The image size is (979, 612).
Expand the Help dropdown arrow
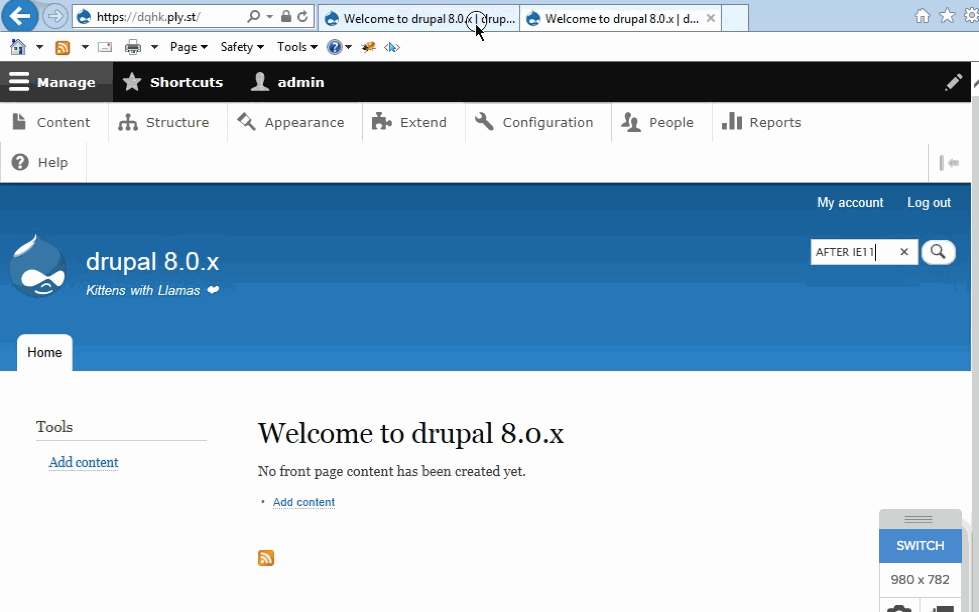pos(348,47)
